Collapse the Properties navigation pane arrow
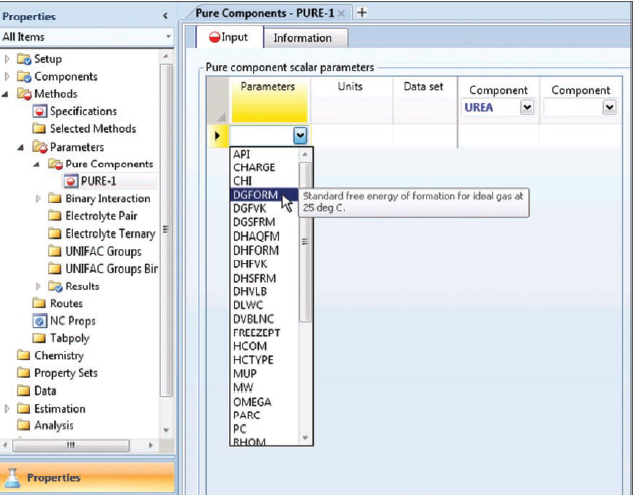Image resolution: width=633 pixels, height=495 pixels. (166, 16)
